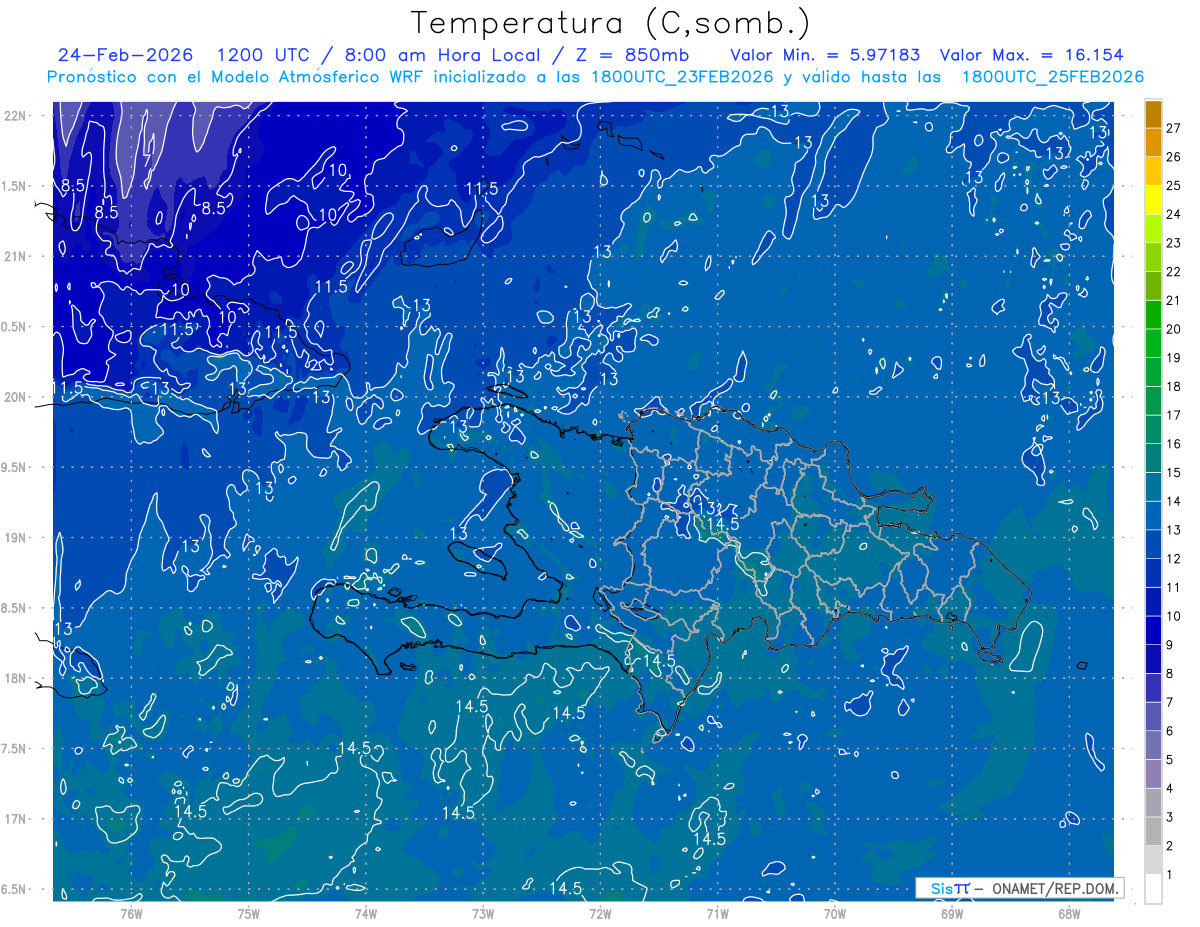Image resolution: width=1200 pixels, height=927 pixels.
Task: Click the "73W" longitude axis label
Action: pyautogui.click(x=483, y=913)
